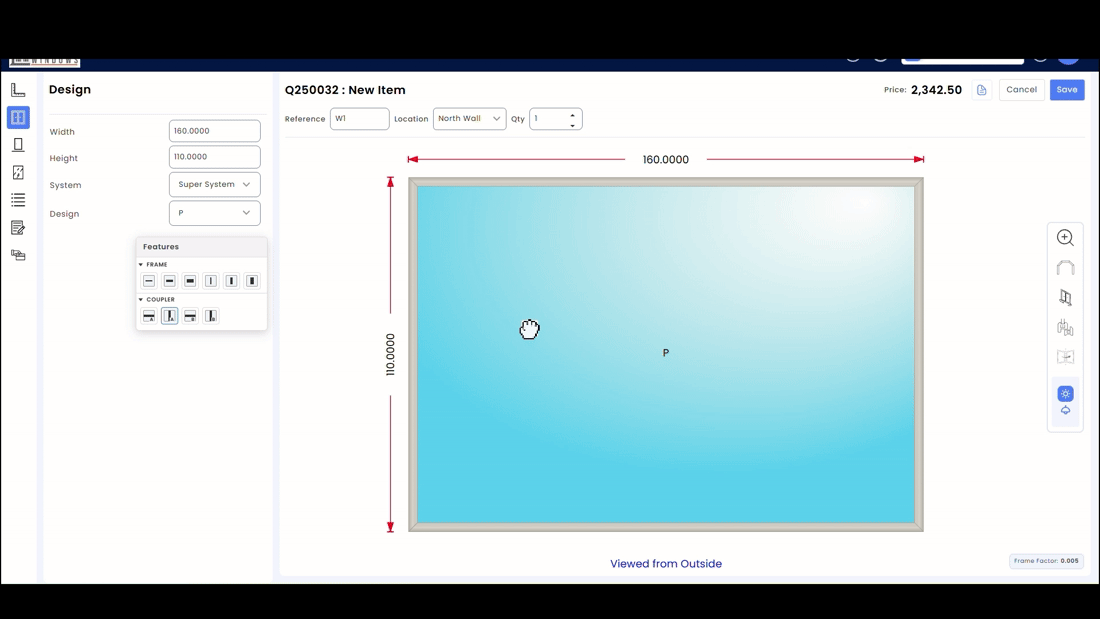The image size is (1100, 619).
Task: Open the Location North Wall dropdown
Action: [469, 119]
